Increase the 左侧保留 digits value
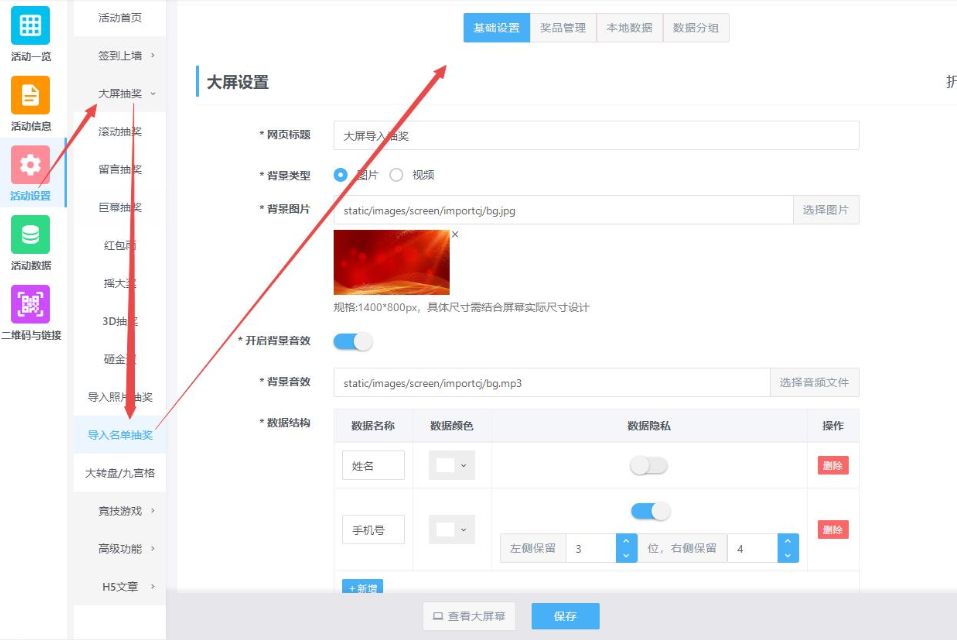The width and height of the screenshot is (957, 640). [626, 541]
